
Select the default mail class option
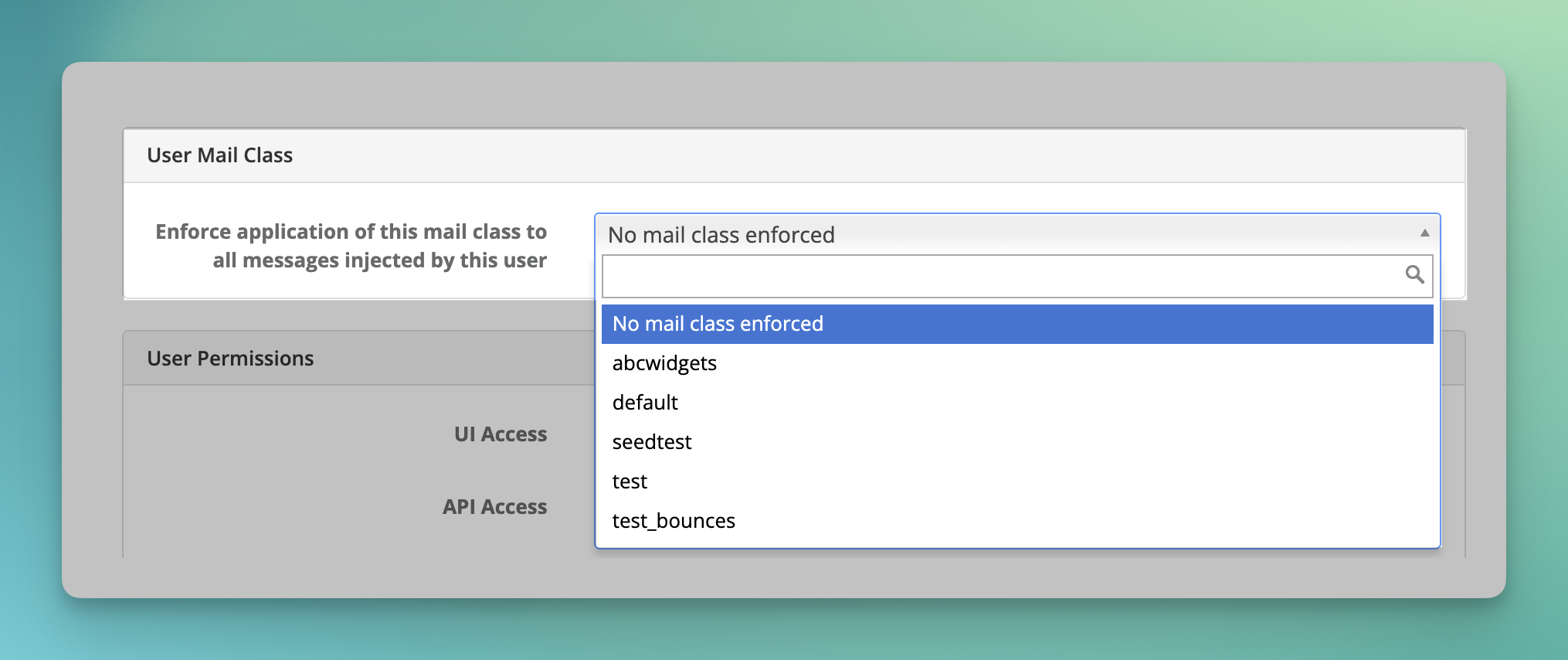tap(645, 403)
